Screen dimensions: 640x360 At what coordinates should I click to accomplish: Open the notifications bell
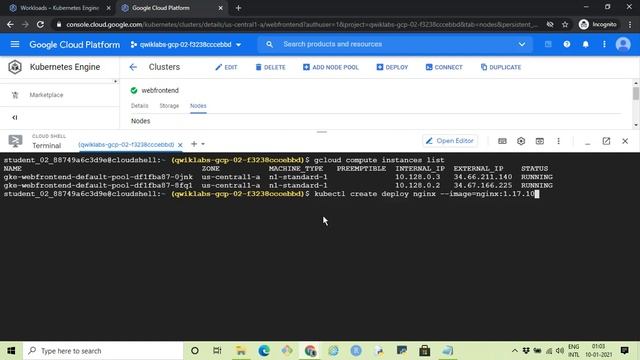point(586,44)
